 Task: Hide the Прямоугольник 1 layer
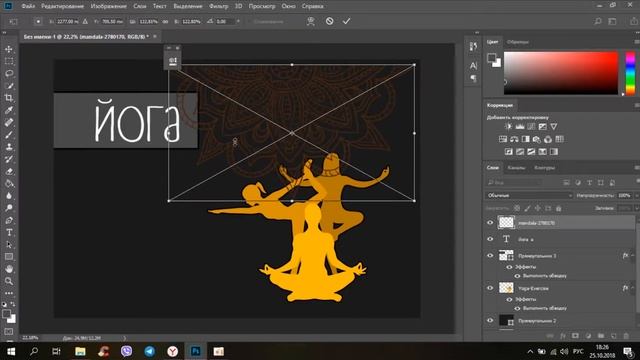coord(490,256)
